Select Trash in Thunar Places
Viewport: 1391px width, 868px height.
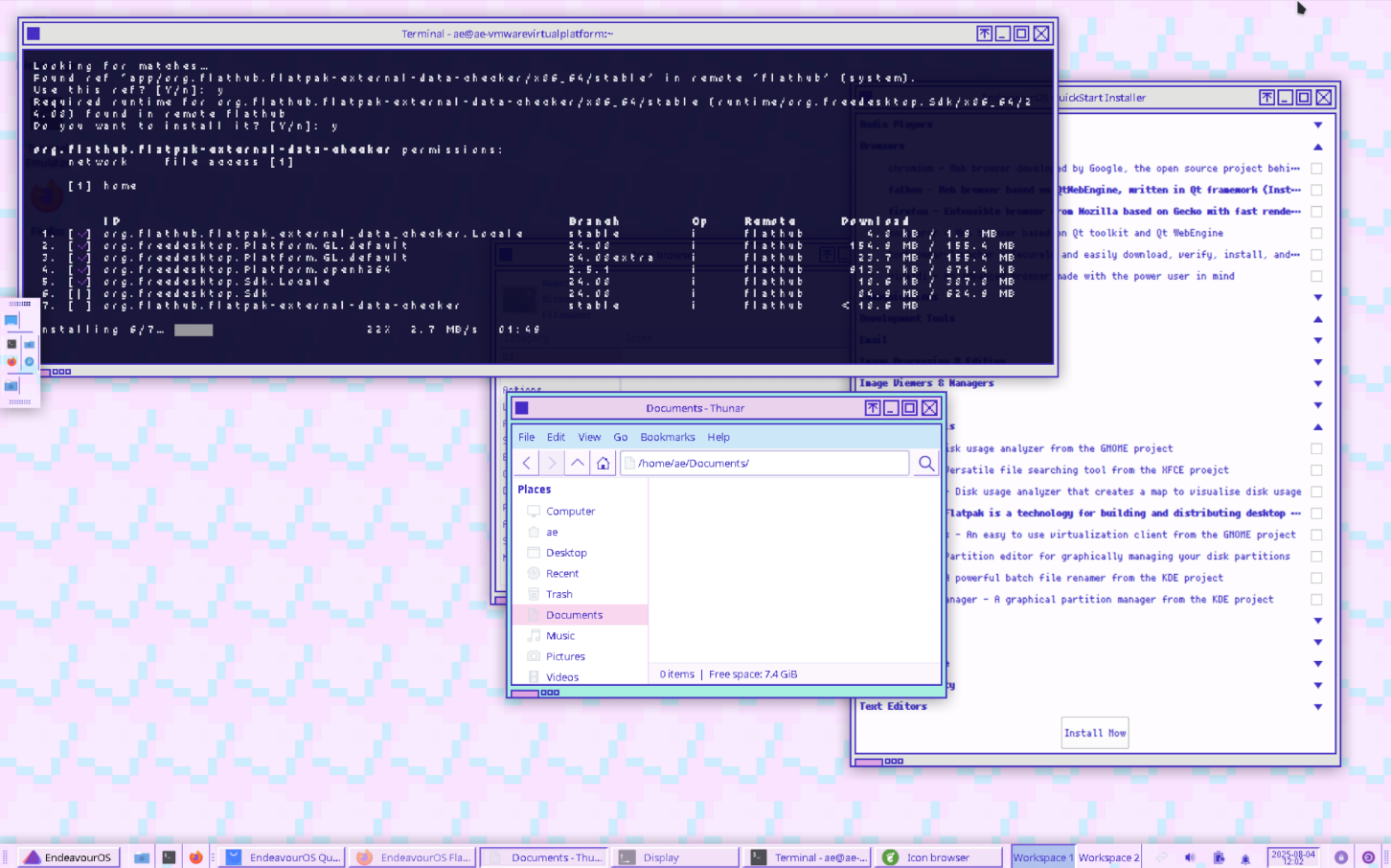(x=580, y=595)
